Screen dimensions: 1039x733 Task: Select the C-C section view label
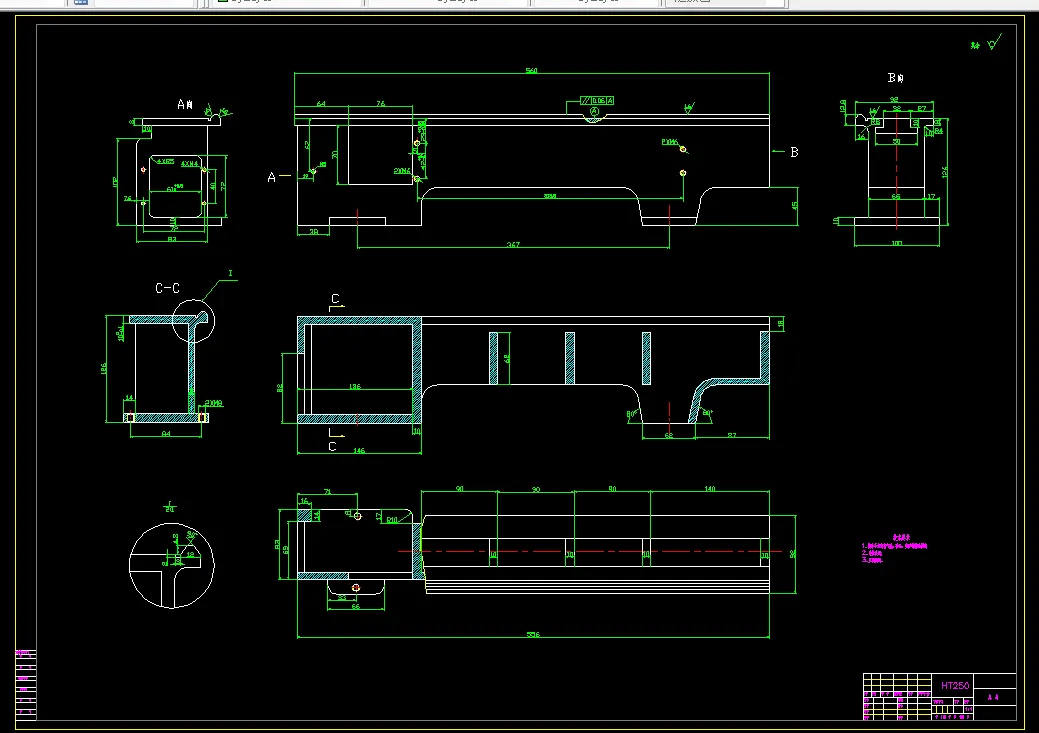point(167,288)
